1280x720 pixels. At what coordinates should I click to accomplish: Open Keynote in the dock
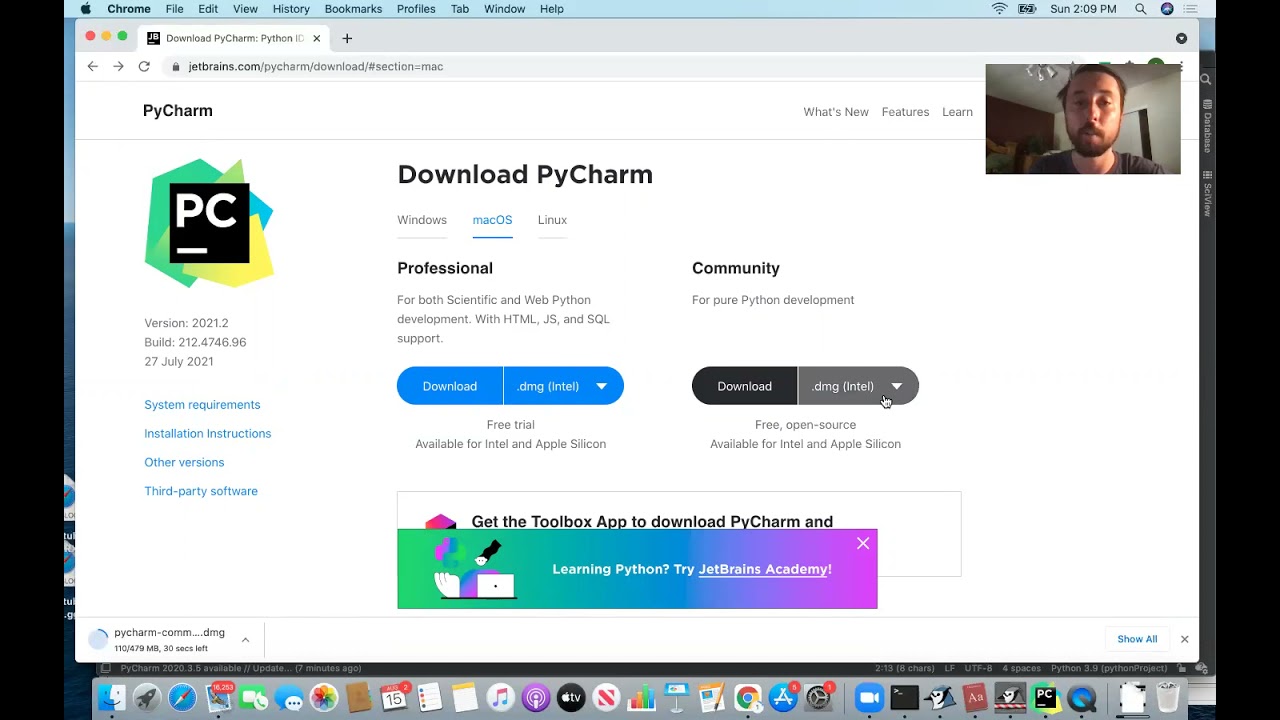(676, 697)
